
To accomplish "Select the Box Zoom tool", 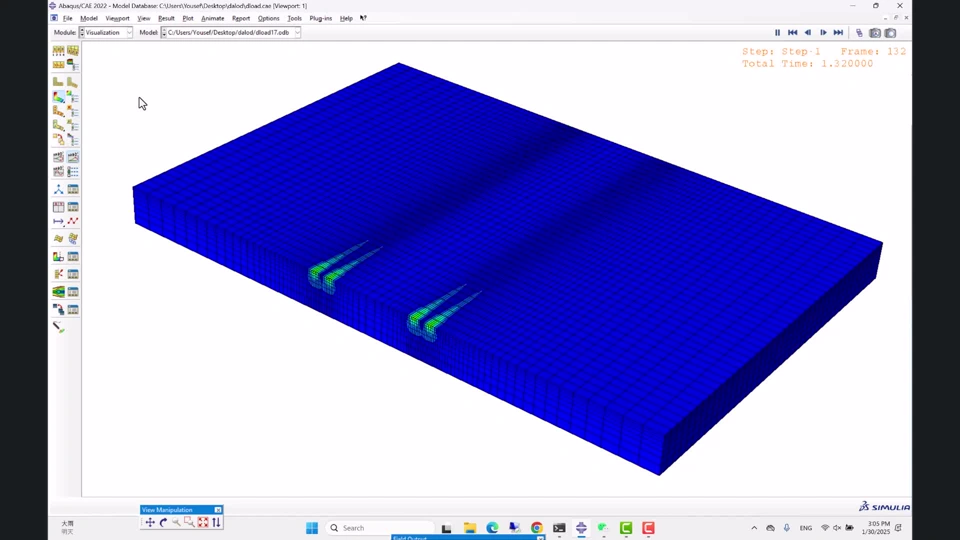I will [x=189, y=522].
